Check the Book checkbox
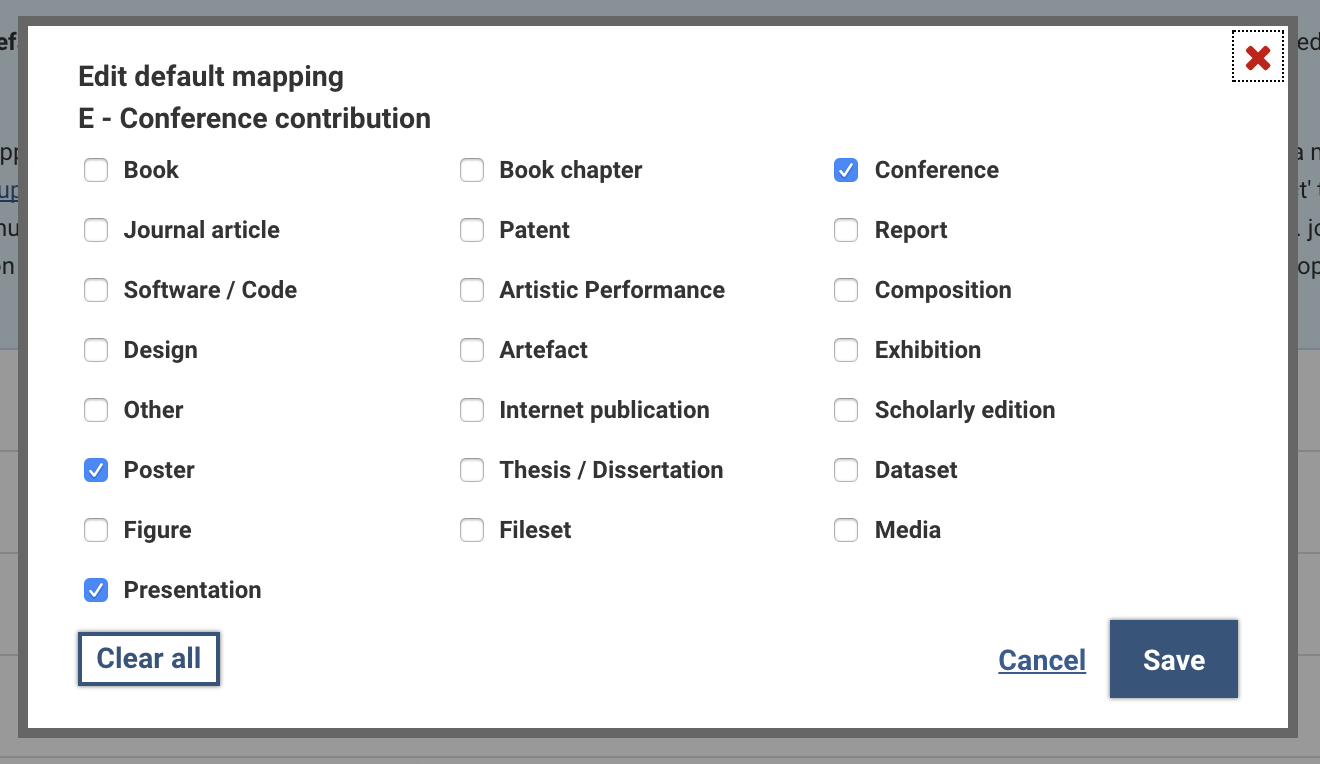The image size is (1320, 764). click(x=96, y=170)
